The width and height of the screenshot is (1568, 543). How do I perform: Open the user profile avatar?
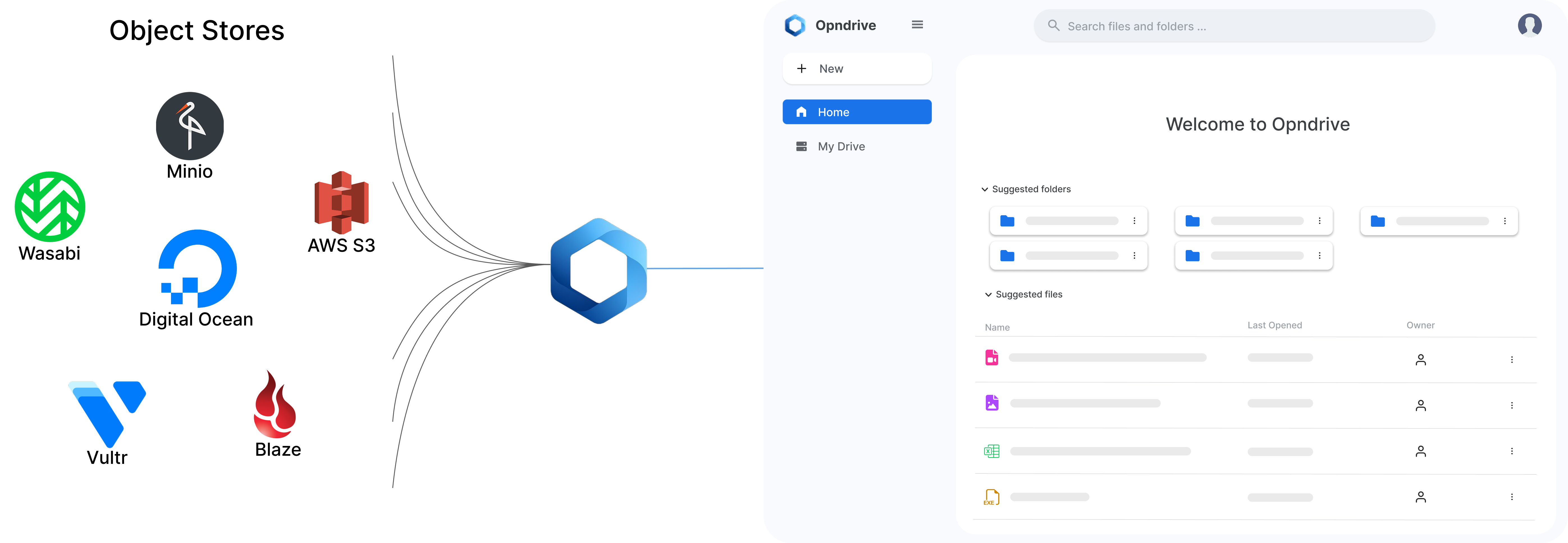[1529, 26]
